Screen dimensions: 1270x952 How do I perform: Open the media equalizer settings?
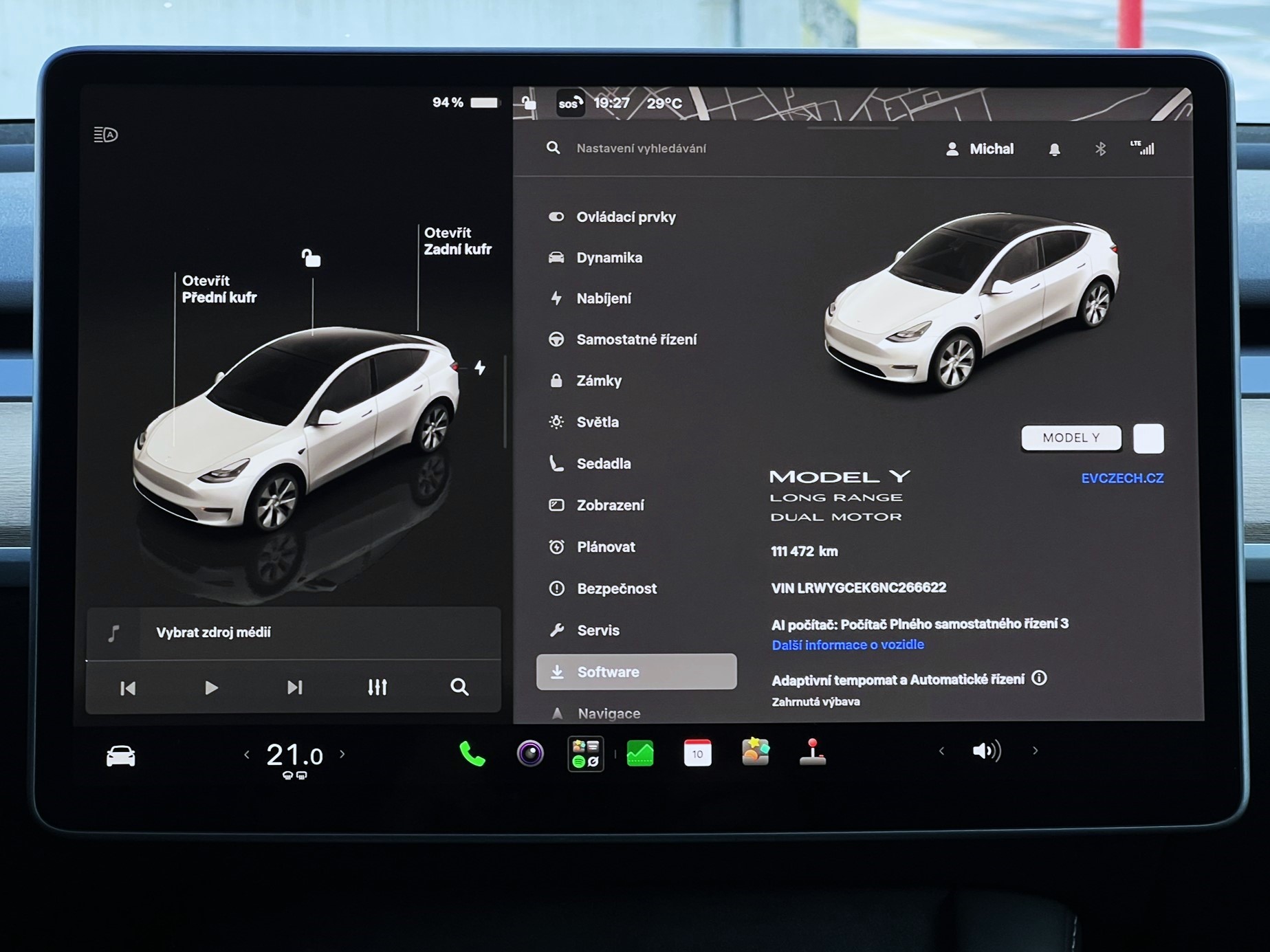click(377, 687)
